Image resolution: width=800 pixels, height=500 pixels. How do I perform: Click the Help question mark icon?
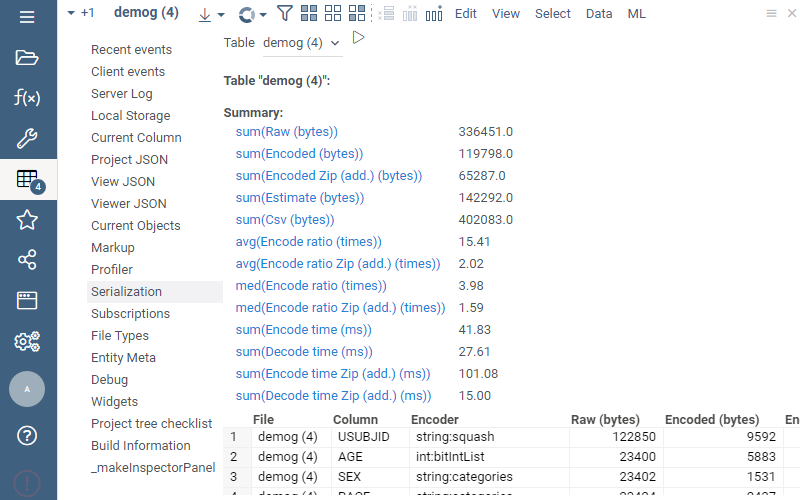point(27,436)
